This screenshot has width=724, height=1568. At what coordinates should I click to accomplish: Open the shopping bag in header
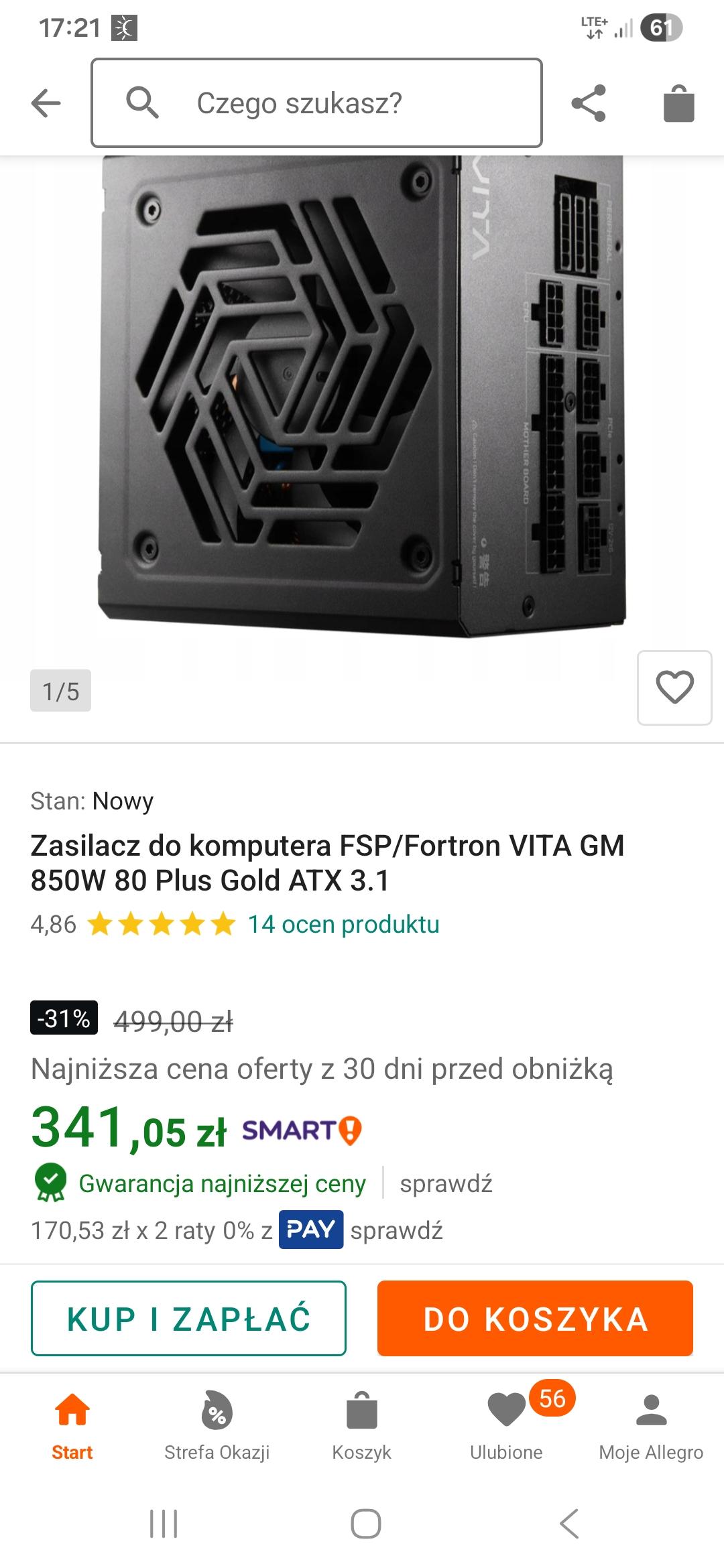tap(678, 104)
